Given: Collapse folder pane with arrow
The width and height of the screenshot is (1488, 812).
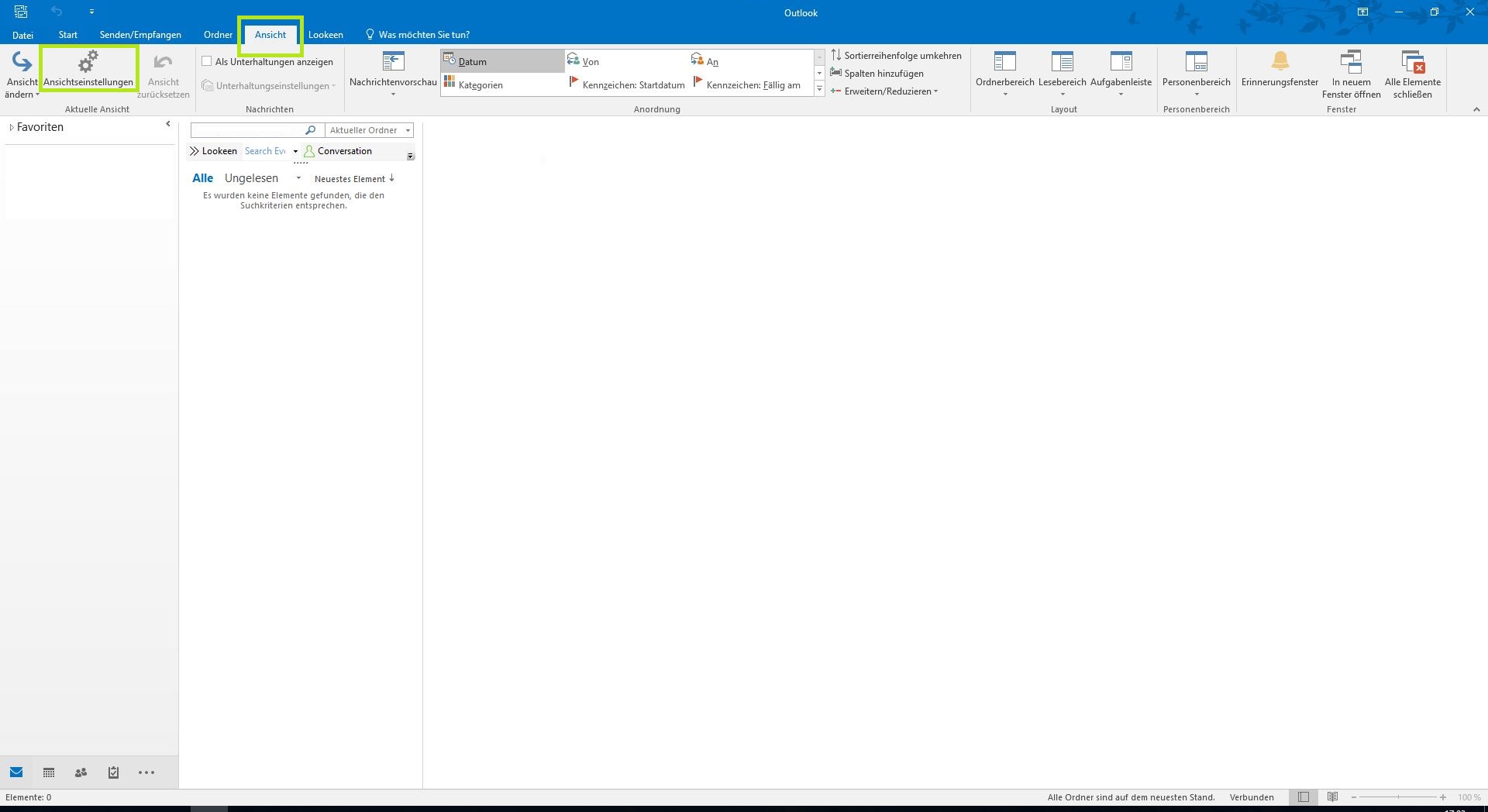Looking at the screenshot, I should point(167,124).
